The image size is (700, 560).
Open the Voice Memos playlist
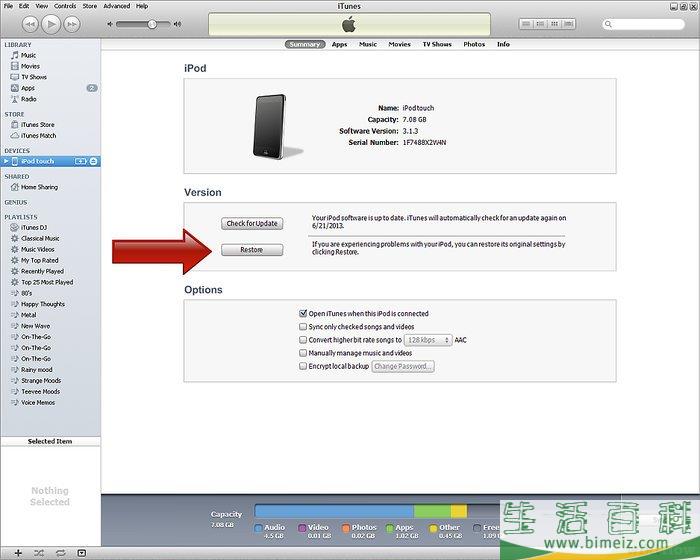click(38, 402)
